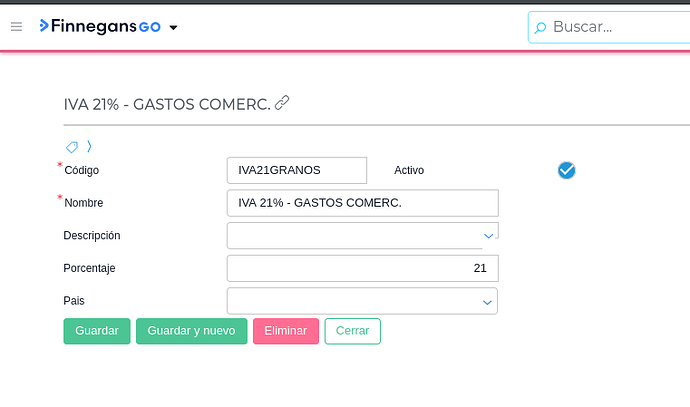This screenshot has width=690, height=407.
Task: Click the IVA 21% - GASTOS COMERC. page heading
Action: coord(167,103)
